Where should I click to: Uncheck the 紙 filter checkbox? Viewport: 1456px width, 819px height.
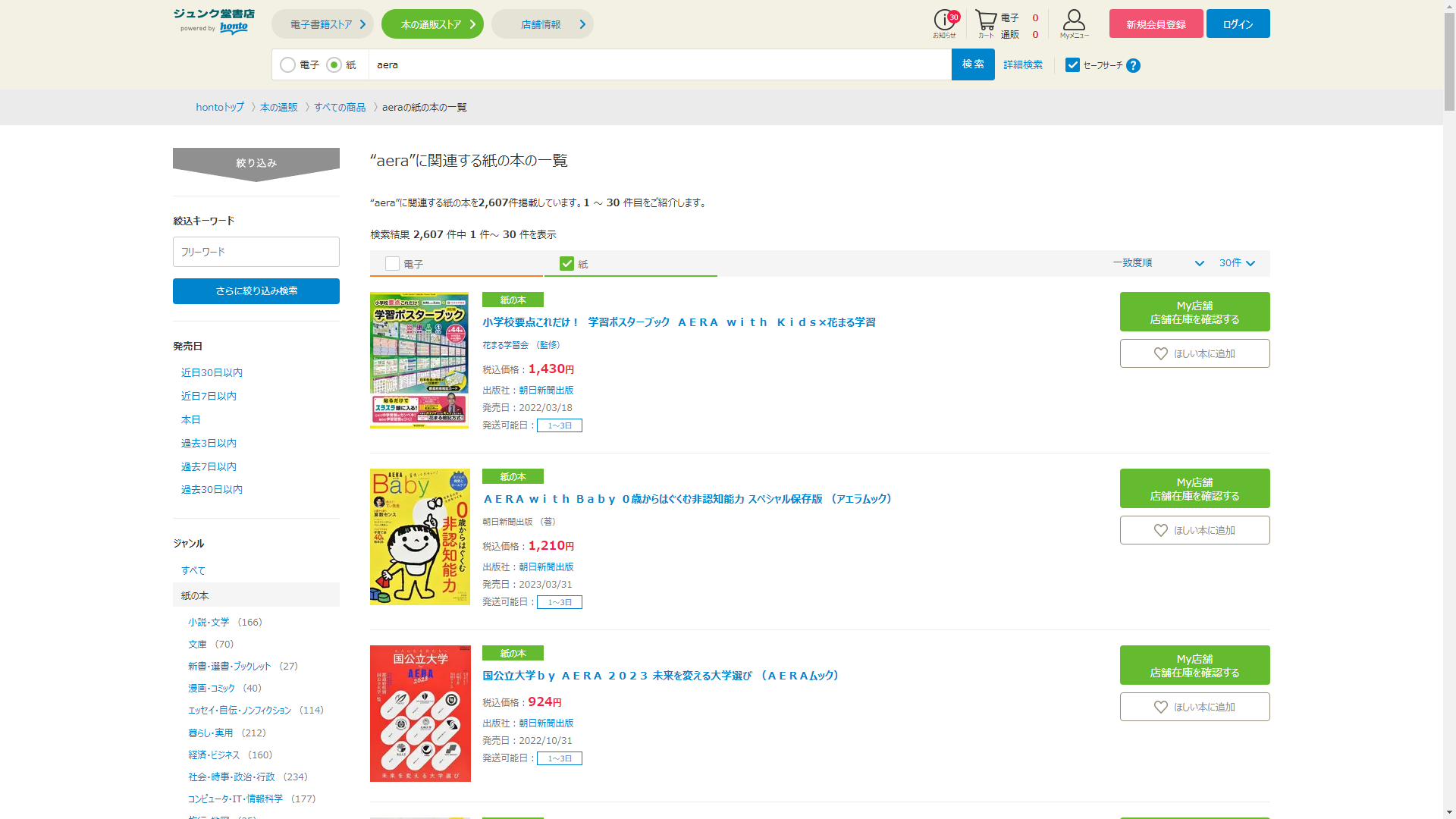[566, 264]
